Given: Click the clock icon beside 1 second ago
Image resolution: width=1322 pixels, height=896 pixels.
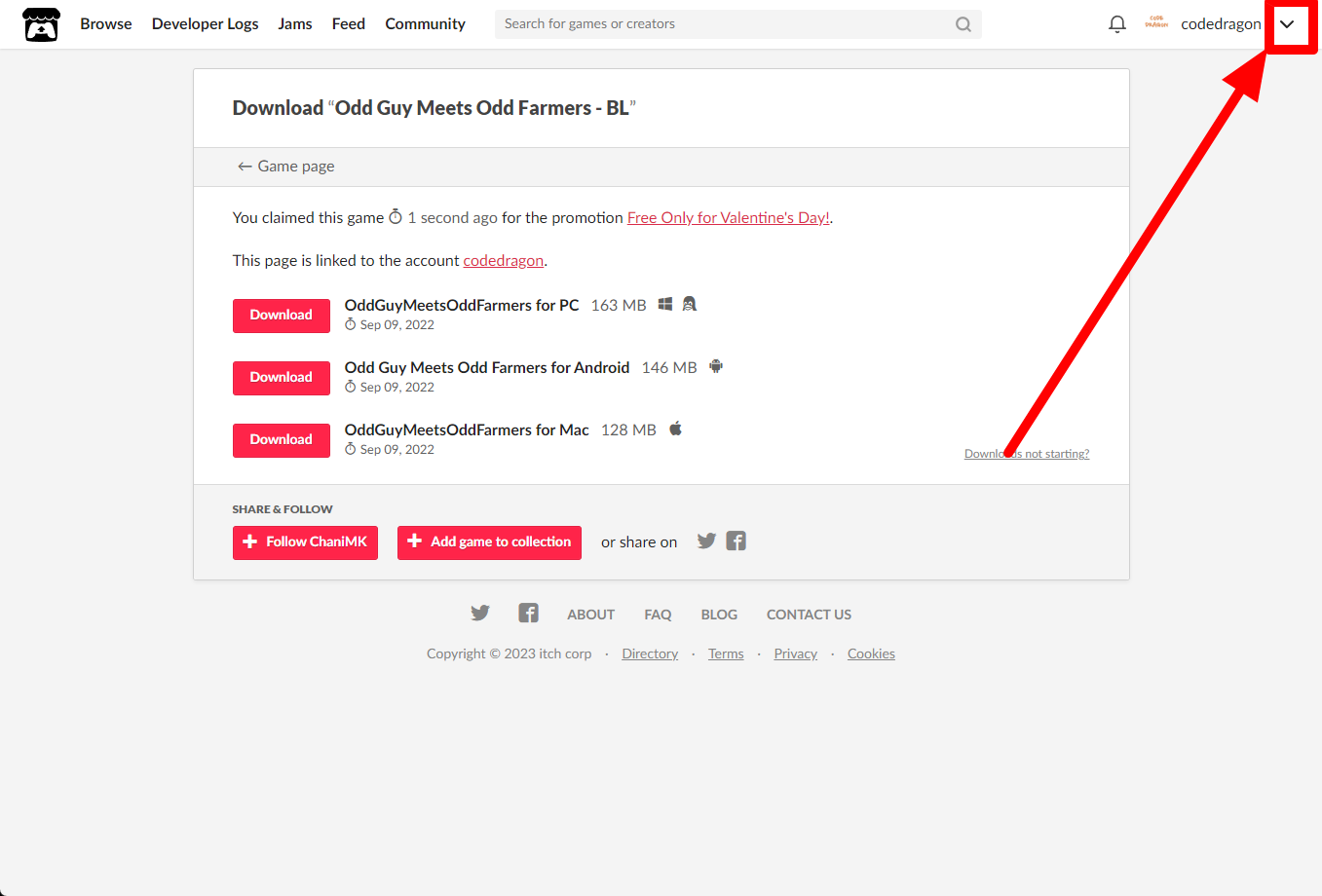Looking at the screenshot, I should (x=396, y=216).
